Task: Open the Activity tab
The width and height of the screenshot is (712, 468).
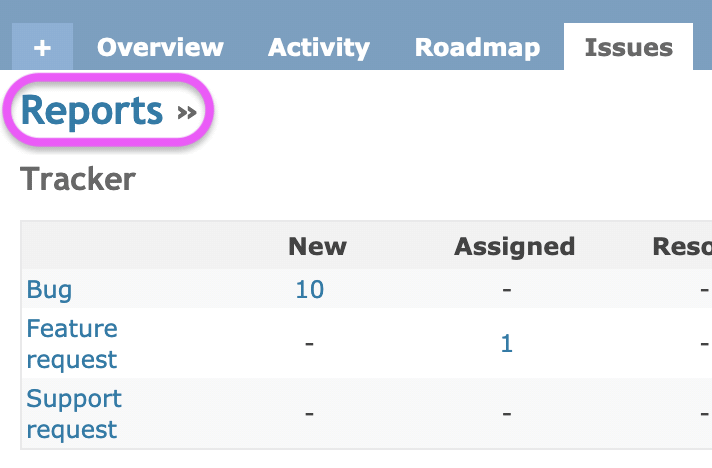Action: click(x=319, y=47)
